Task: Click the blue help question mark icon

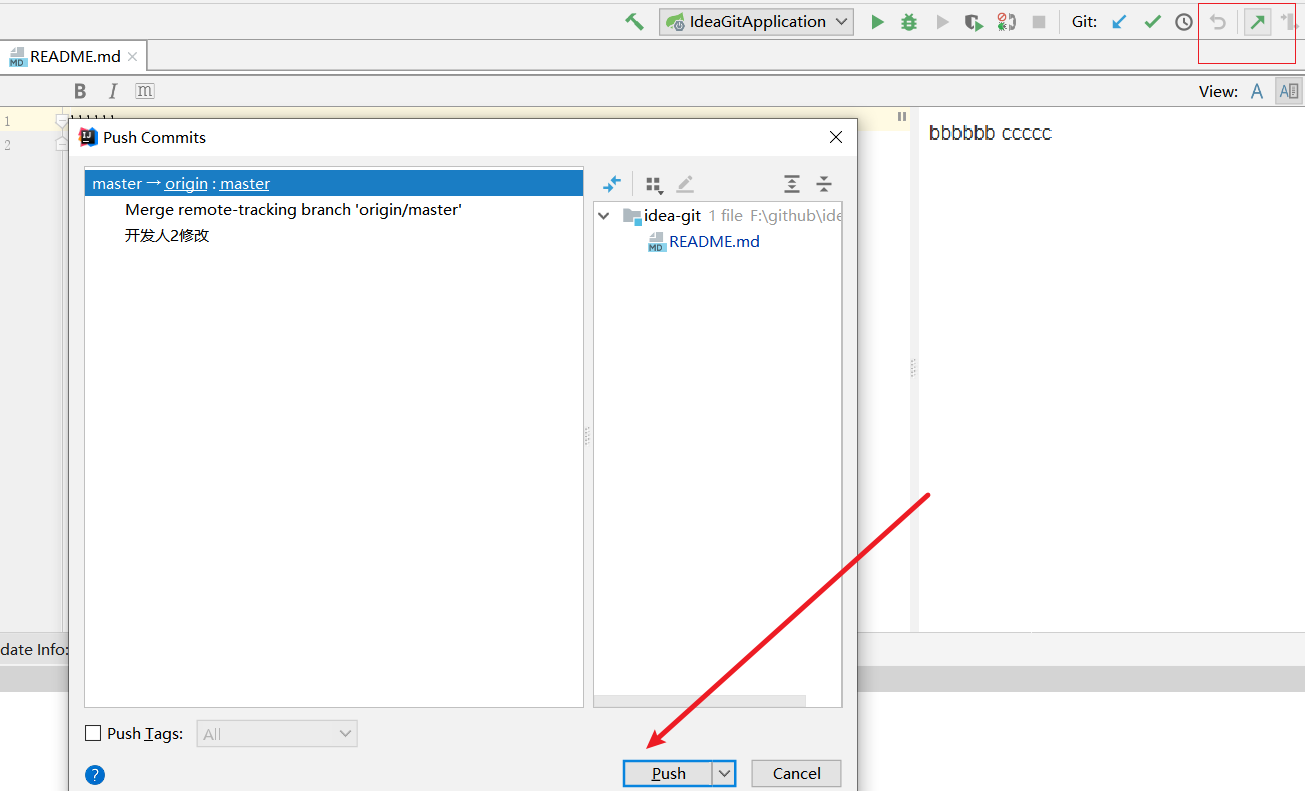Action: [95, 775]
